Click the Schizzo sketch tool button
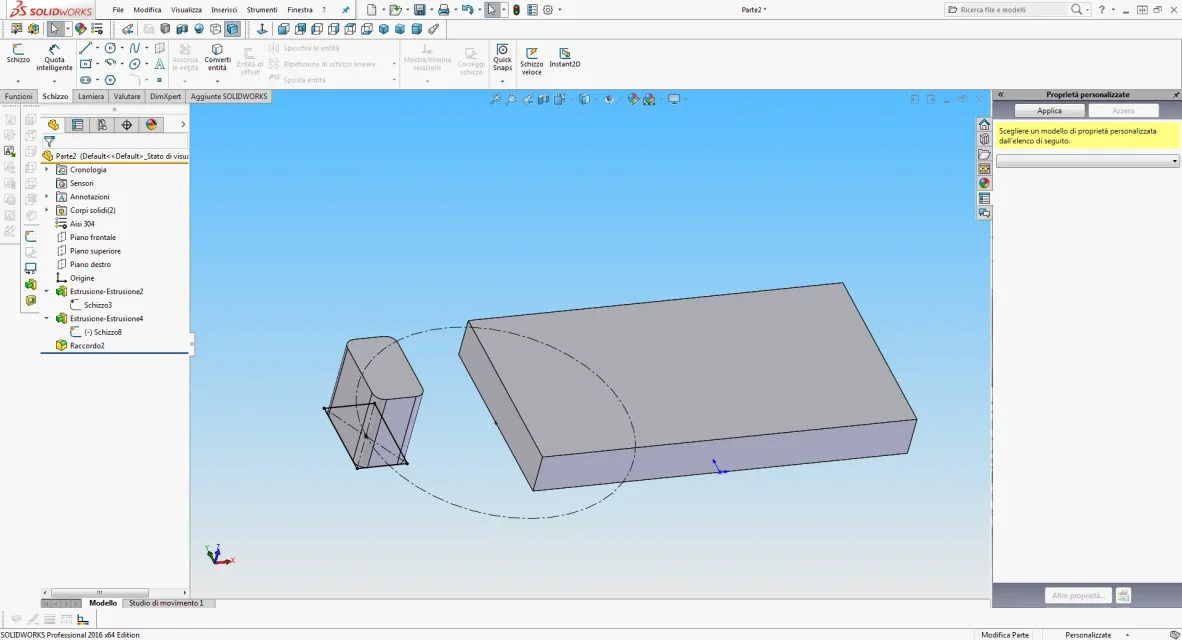Viewport: 1182px width, 640px height. pyautogui.click(x=18, y=54)
